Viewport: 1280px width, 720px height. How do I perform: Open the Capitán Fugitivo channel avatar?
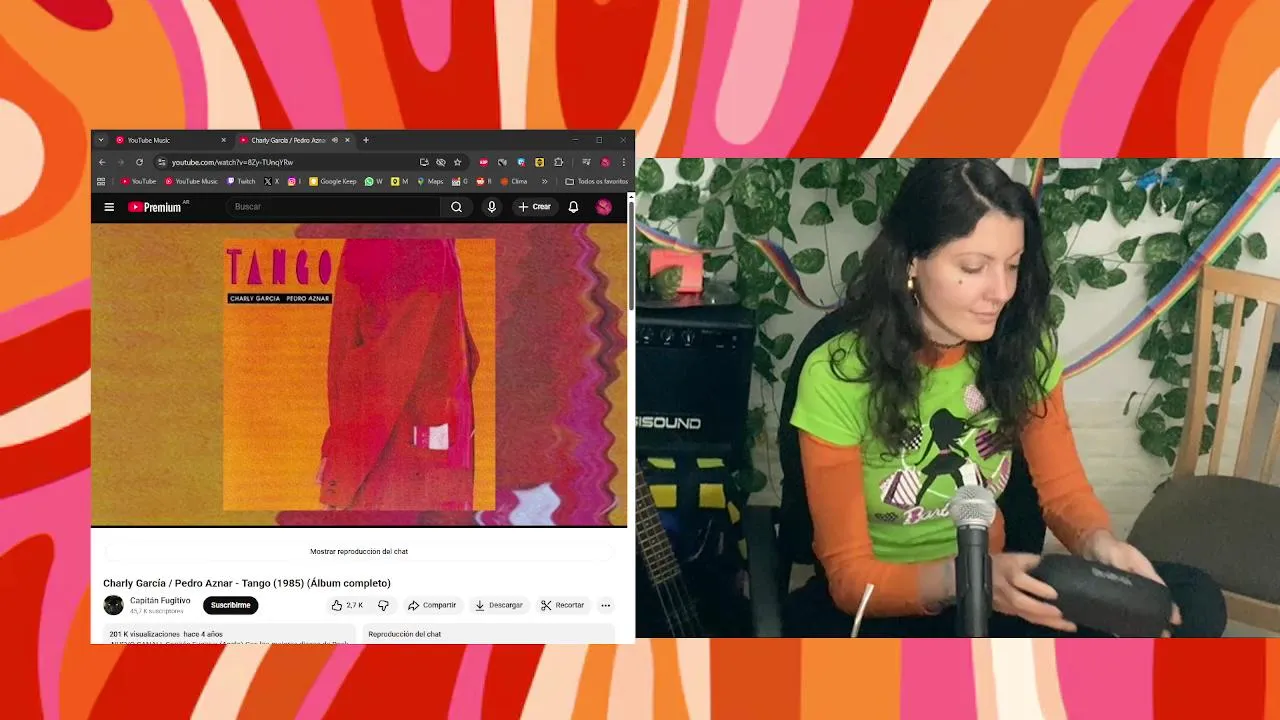pyautogui.click(x=113, y=605)
